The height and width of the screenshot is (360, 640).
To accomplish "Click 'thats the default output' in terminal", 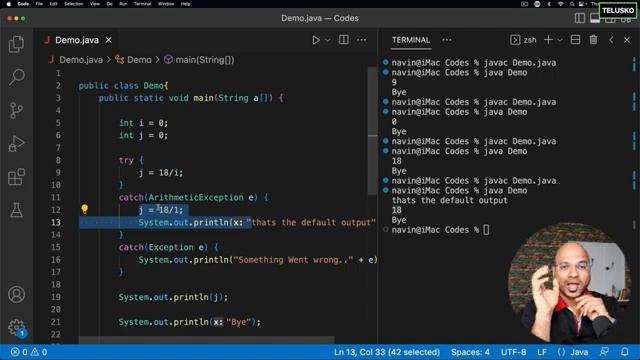I will pyautogui.click(x=449, y=200).
